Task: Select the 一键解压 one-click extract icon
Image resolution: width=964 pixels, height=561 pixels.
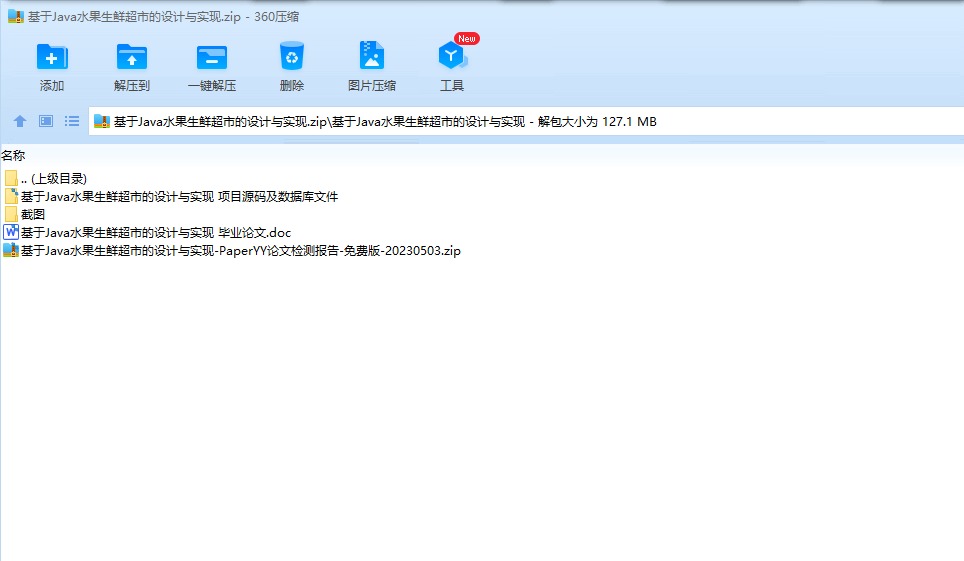Action: [x=211, y=57]
